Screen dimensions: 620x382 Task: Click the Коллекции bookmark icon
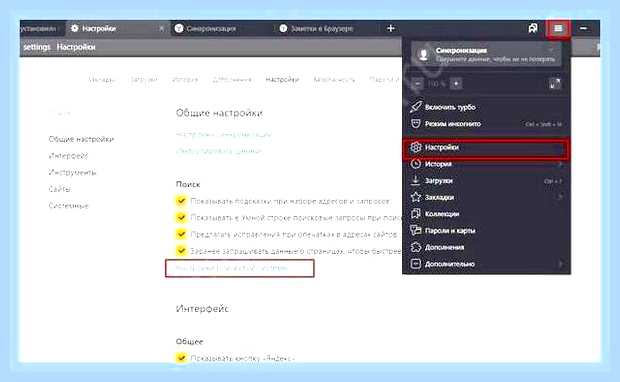point(416,214)
